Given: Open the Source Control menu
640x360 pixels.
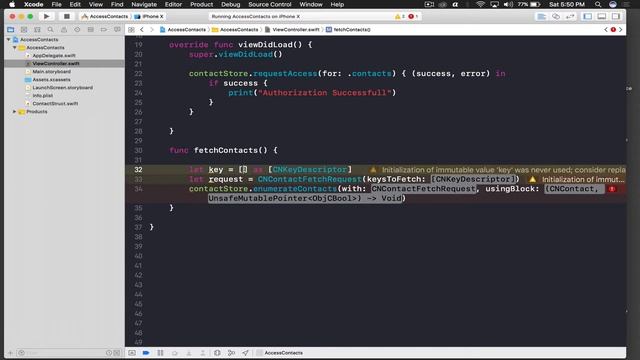Looking at the screenshot, I should 270,4.
